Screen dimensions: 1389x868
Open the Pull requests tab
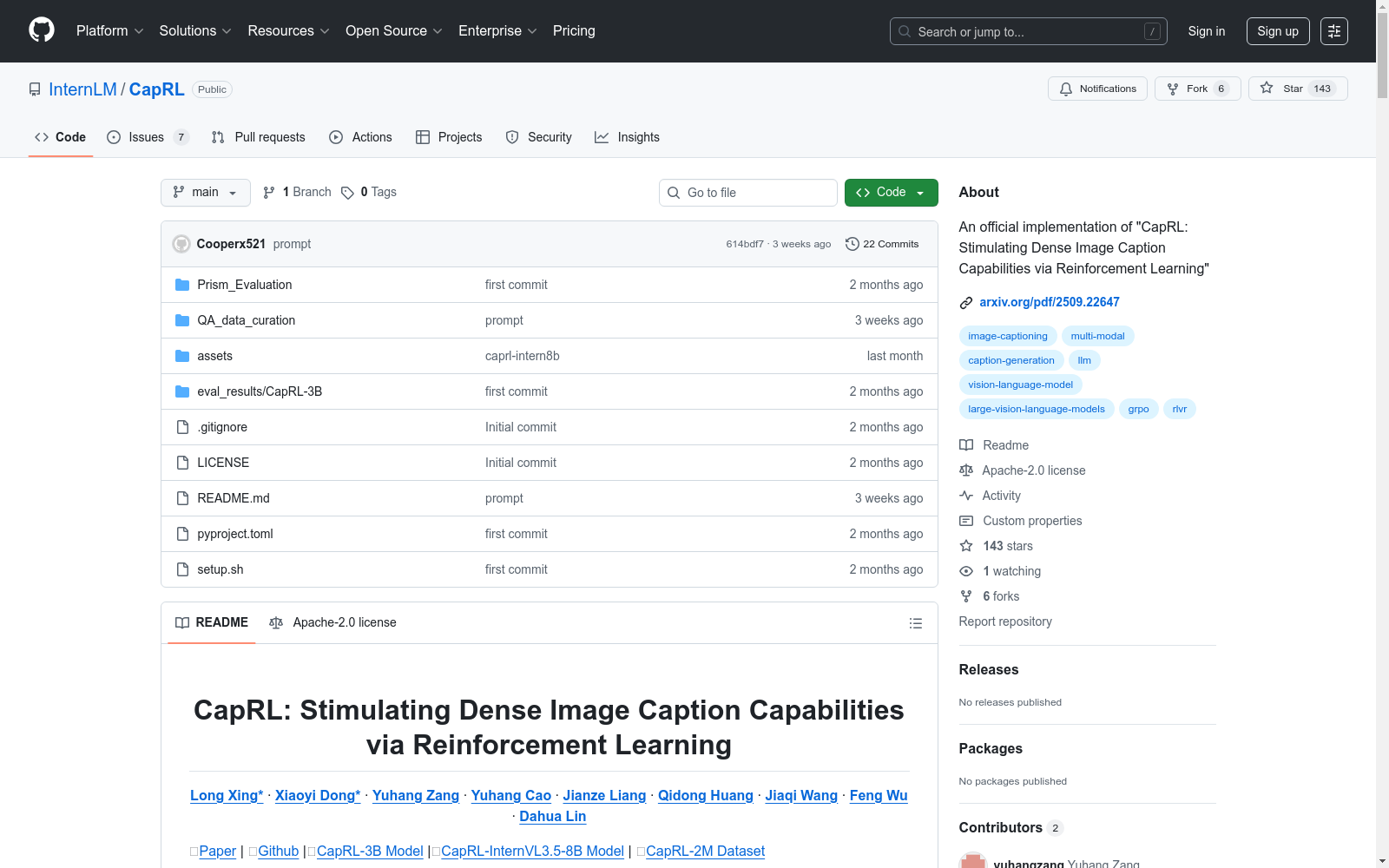tap(259, 137)
